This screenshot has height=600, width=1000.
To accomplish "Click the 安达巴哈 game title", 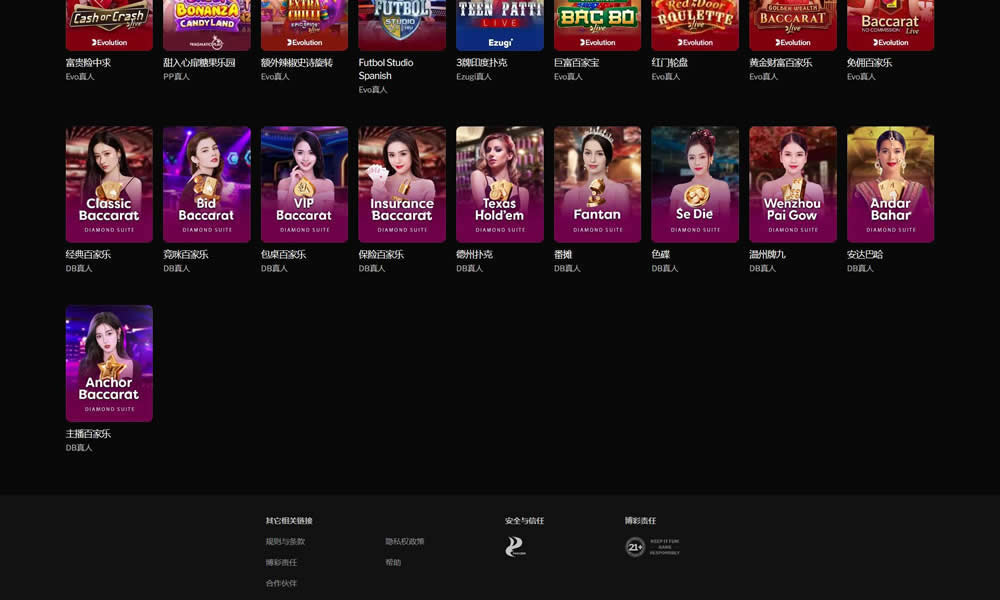I will [x=865, y=254].
